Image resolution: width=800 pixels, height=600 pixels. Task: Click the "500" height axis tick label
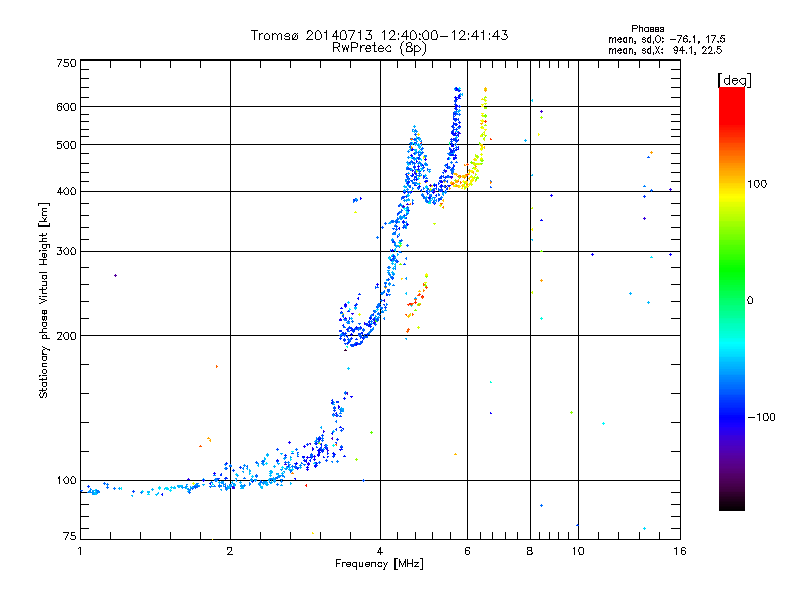(x=66, y=145)
